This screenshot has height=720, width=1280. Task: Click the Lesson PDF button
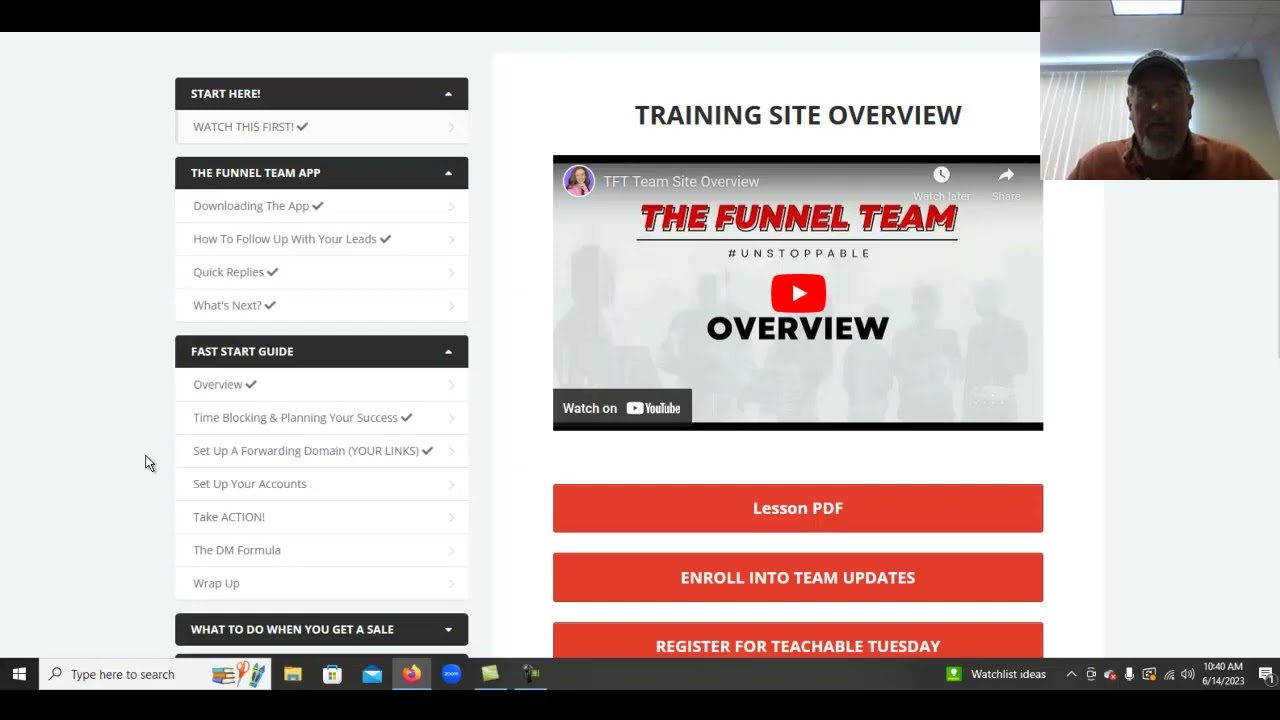(798, 508)
